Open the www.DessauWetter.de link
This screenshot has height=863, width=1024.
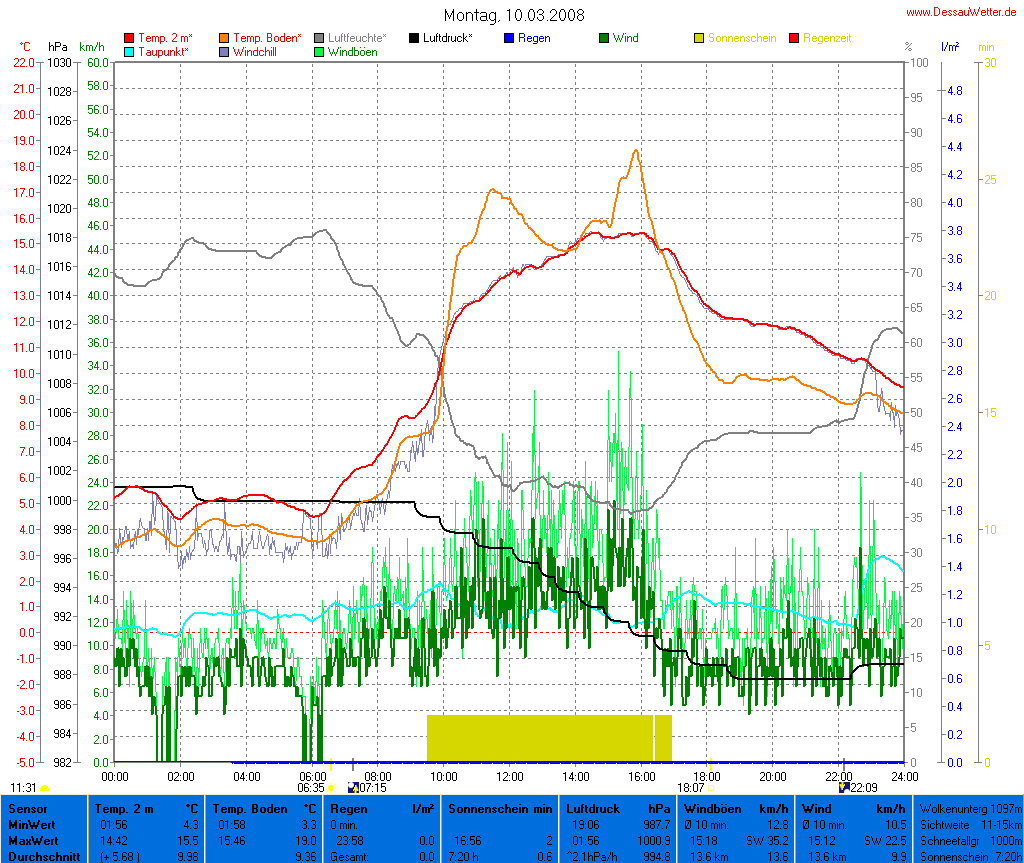pyautogui.click(x=961, y=12)
